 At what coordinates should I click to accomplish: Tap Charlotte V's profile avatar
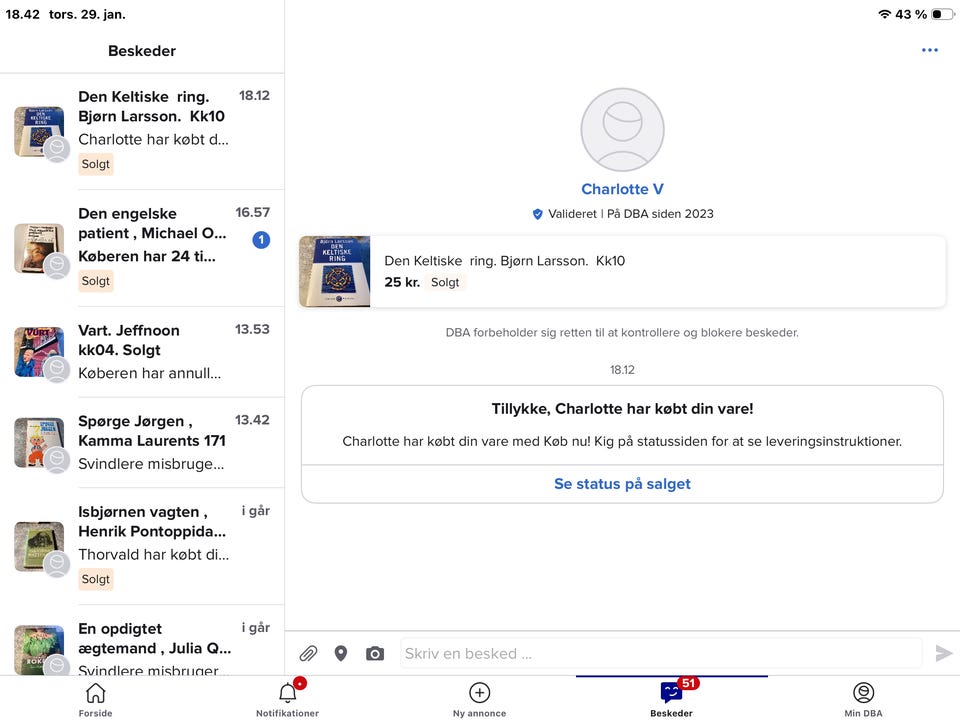(x=622, y=130)
